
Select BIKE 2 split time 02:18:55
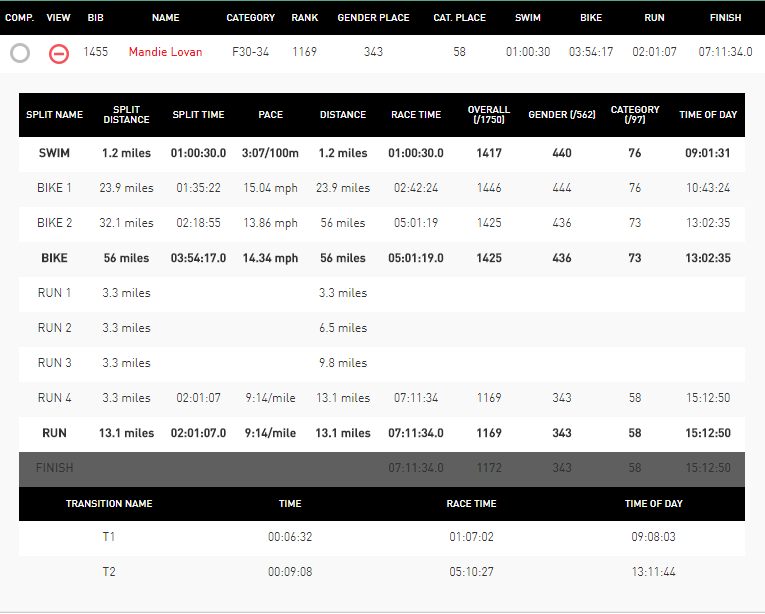(x=198, y=223)
